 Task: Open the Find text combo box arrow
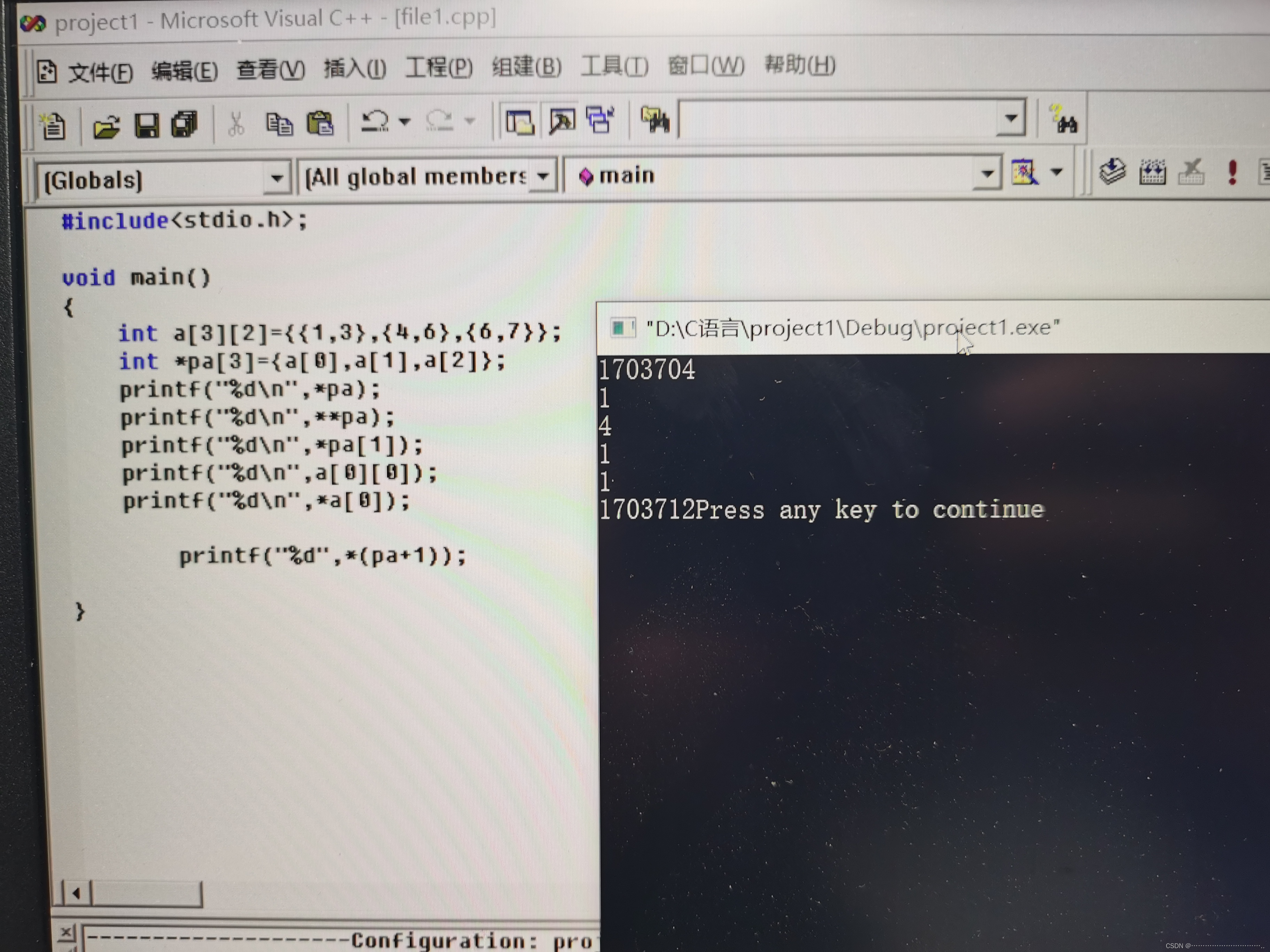1011,119
